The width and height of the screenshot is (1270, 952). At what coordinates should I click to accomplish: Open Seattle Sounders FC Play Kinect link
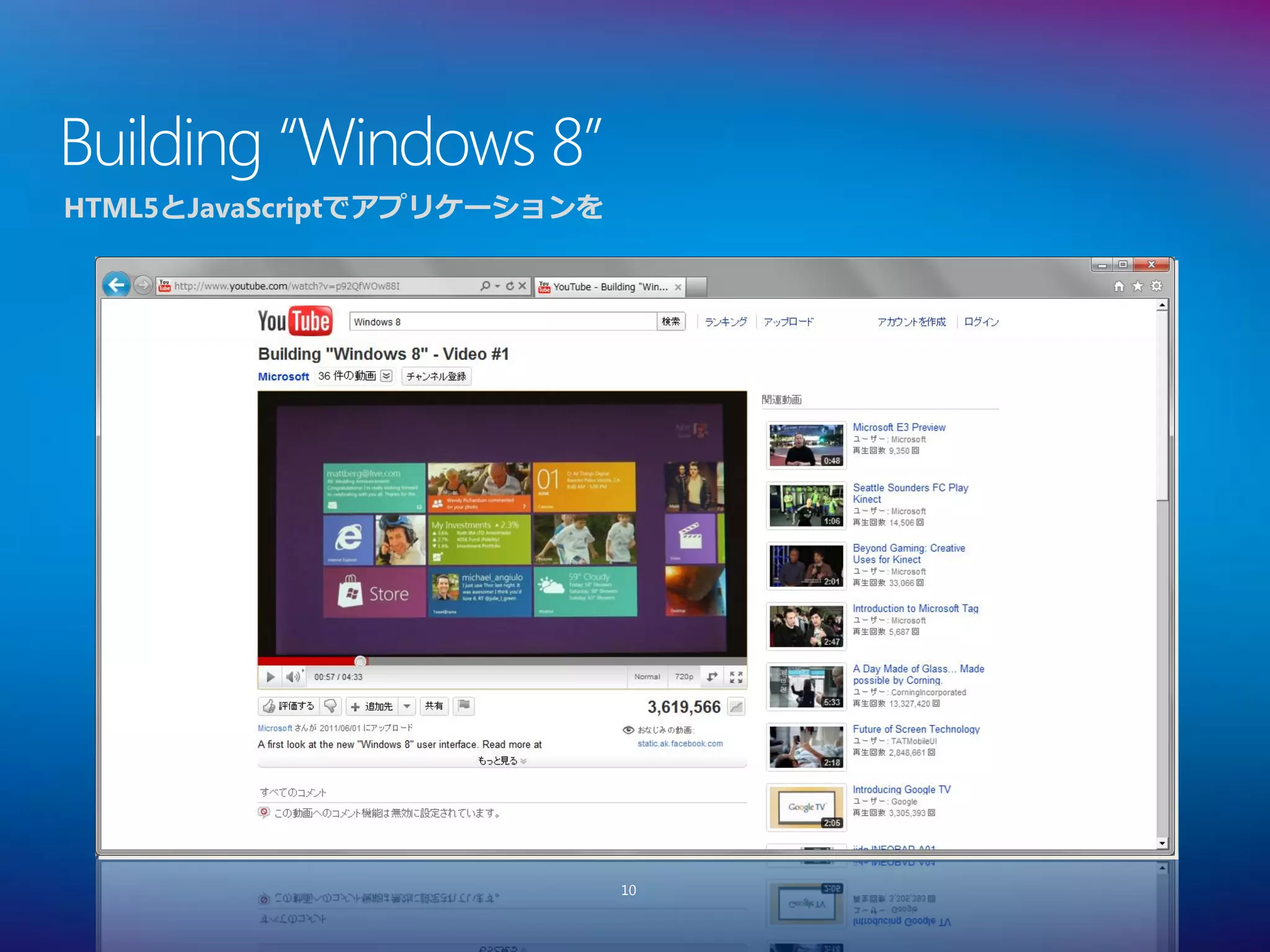[x=910, y=493]
